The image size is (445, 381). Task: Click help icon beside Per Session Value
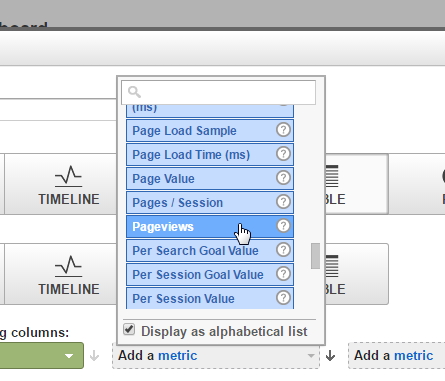[283, 298]
